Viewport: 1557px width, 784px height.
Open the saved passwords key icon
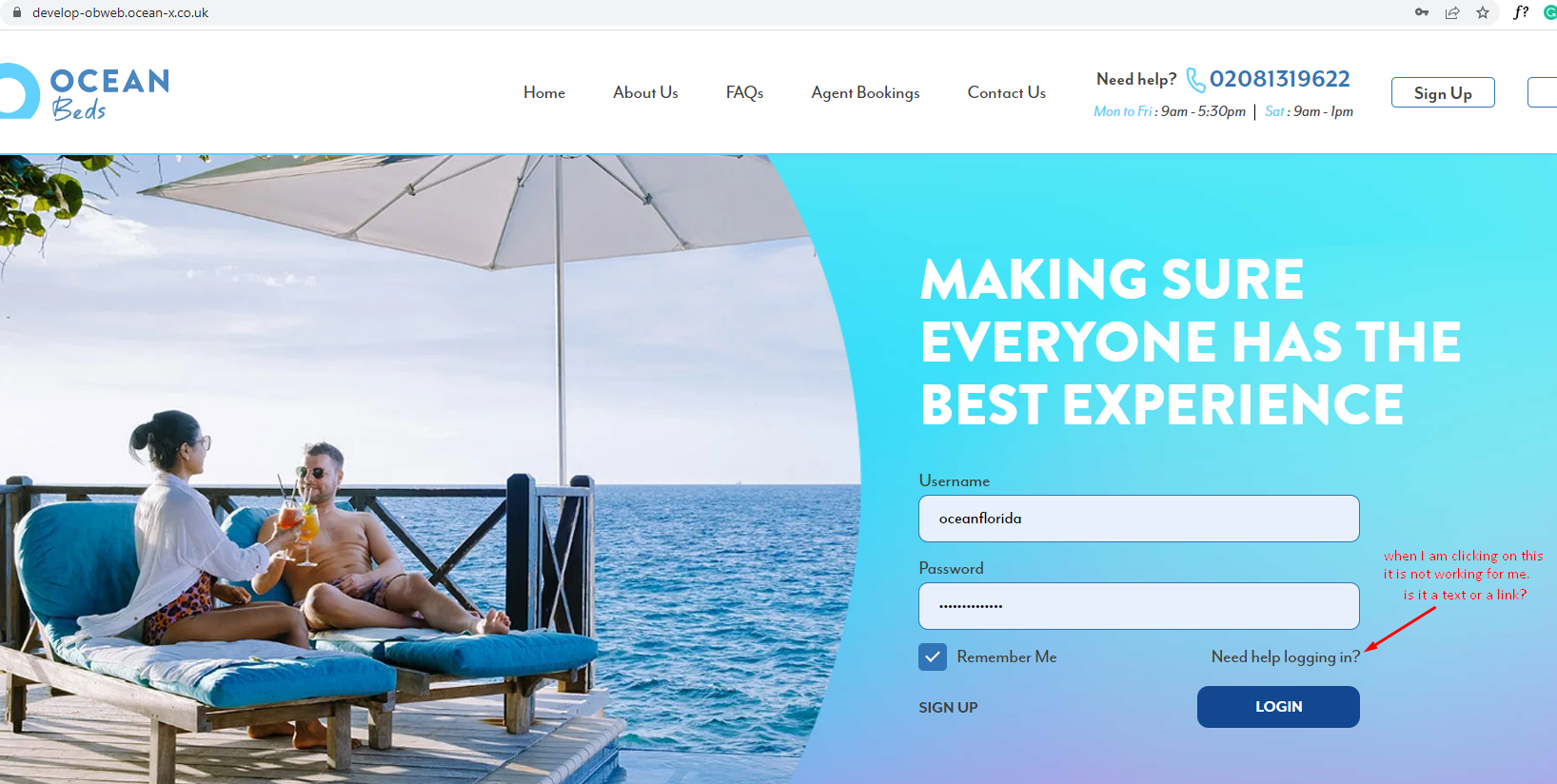click(x=1422, y=12)
